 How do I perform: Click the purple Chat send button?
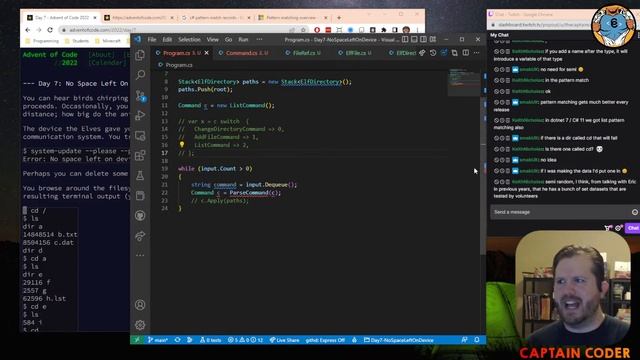pyautogui.click(x=633, y=228)
